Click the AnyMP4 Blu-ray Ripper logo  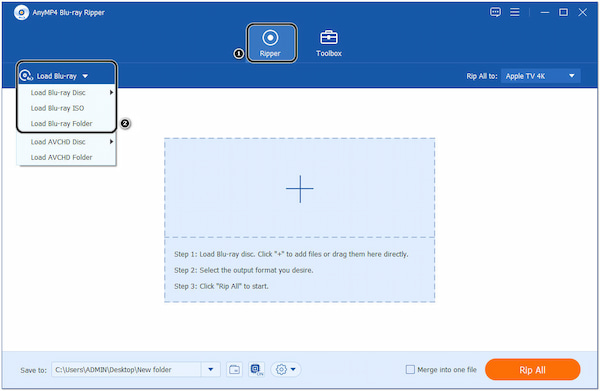click(x=21, y=13)
